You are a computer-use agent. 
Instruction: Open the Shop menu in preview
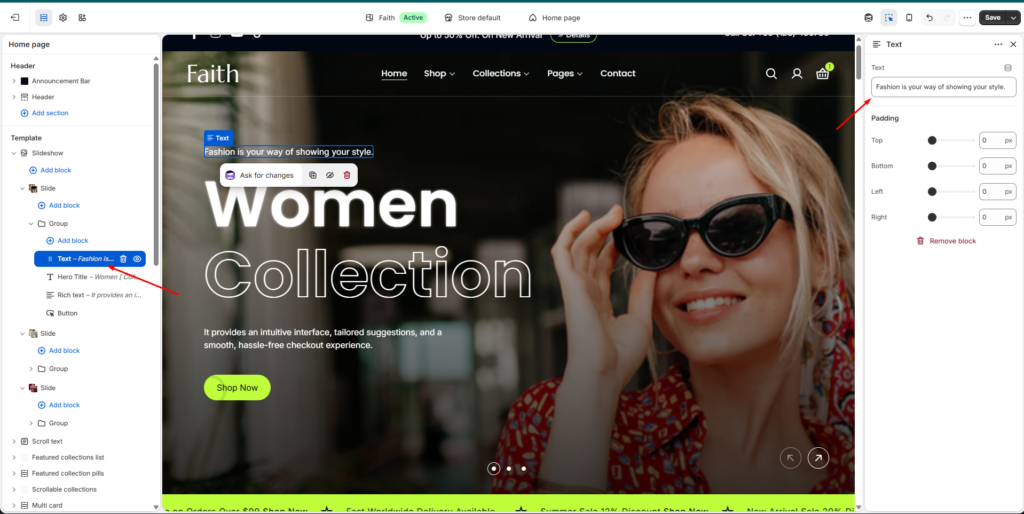(440, 73)
